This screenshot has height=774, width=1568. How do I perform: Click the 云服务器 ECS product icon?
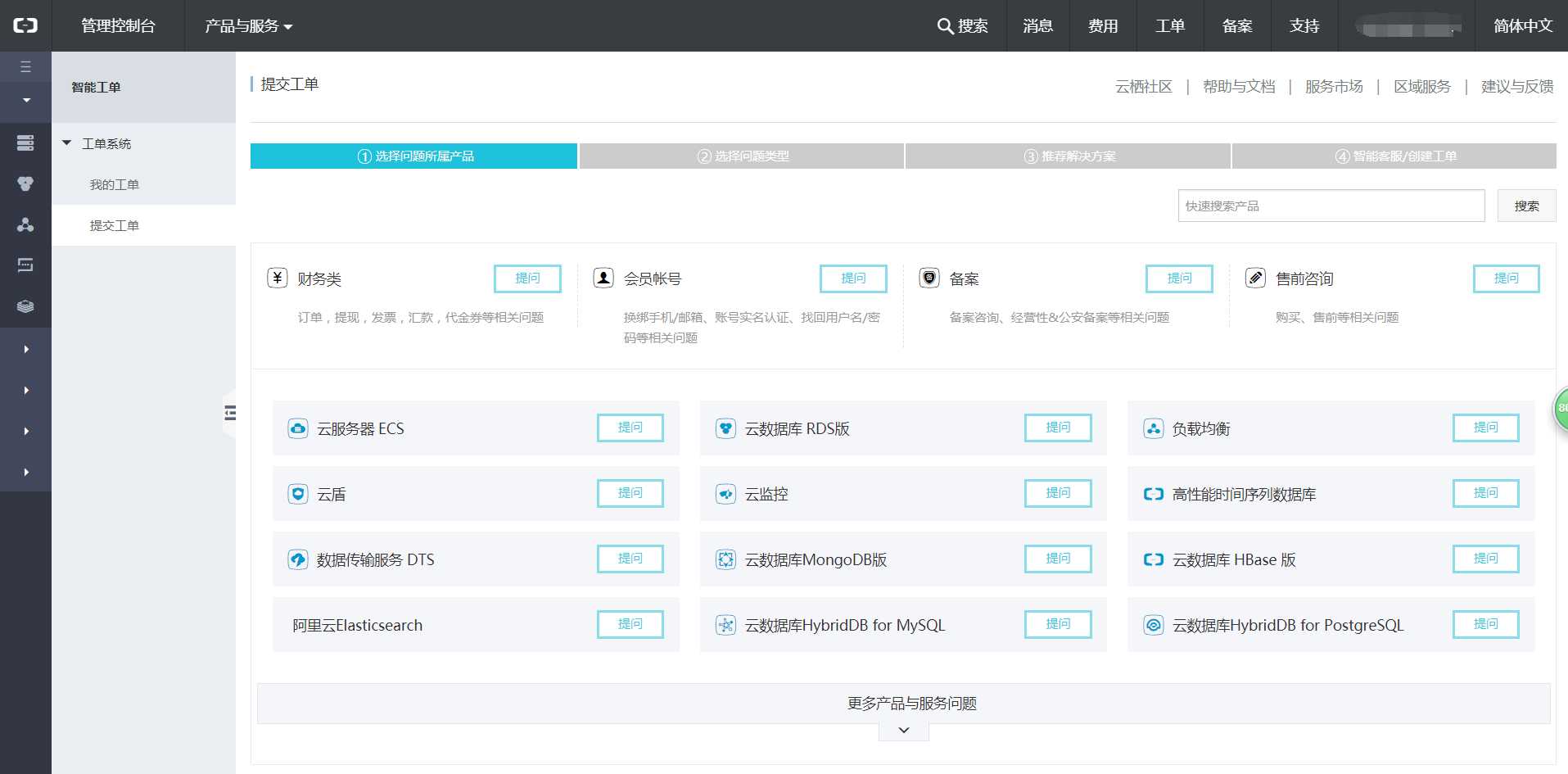[298, 428]
